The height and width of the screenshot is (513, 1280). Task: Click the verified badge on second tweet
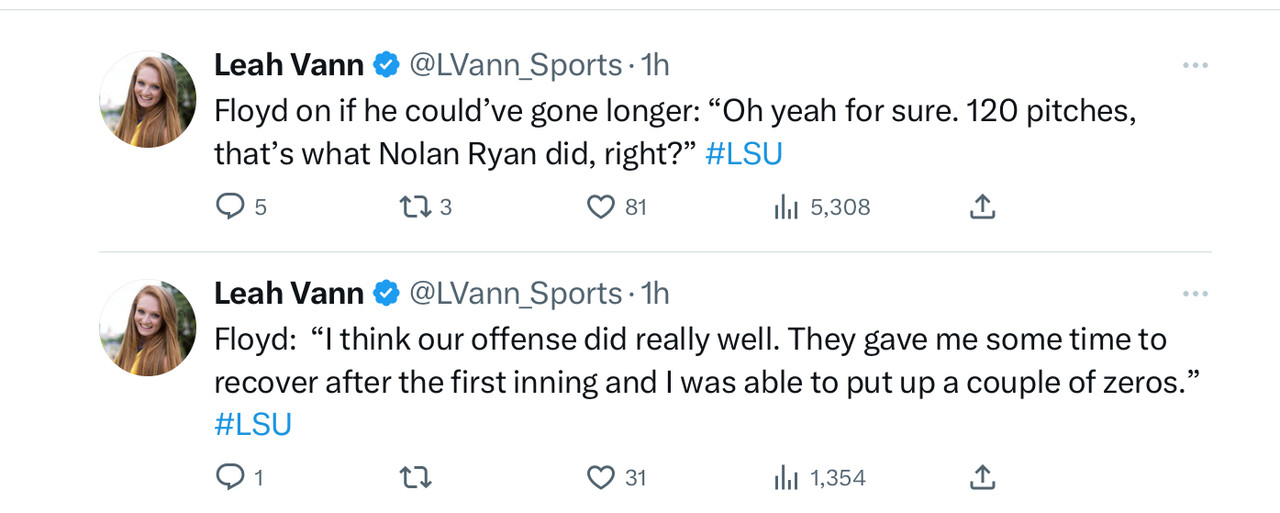[x=386, y=294]
